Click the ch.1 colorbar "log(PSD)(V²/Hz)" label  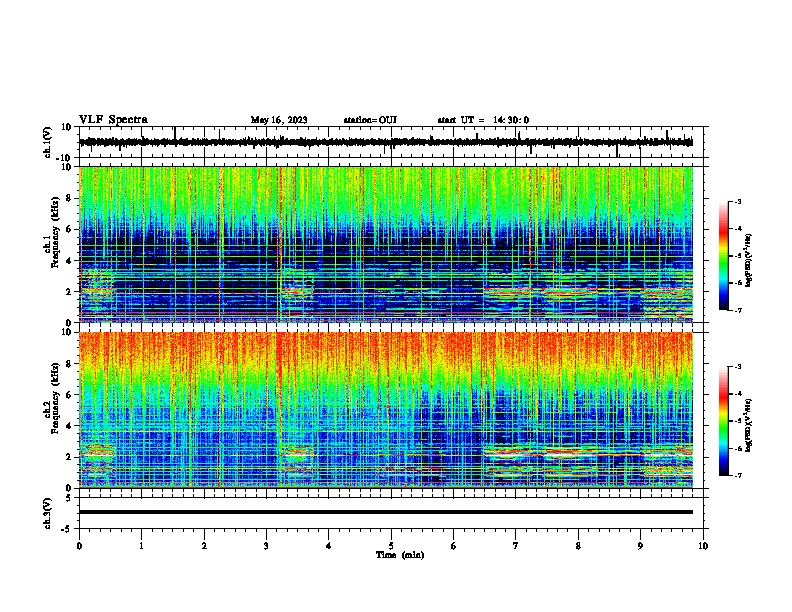tap(748, 260)
